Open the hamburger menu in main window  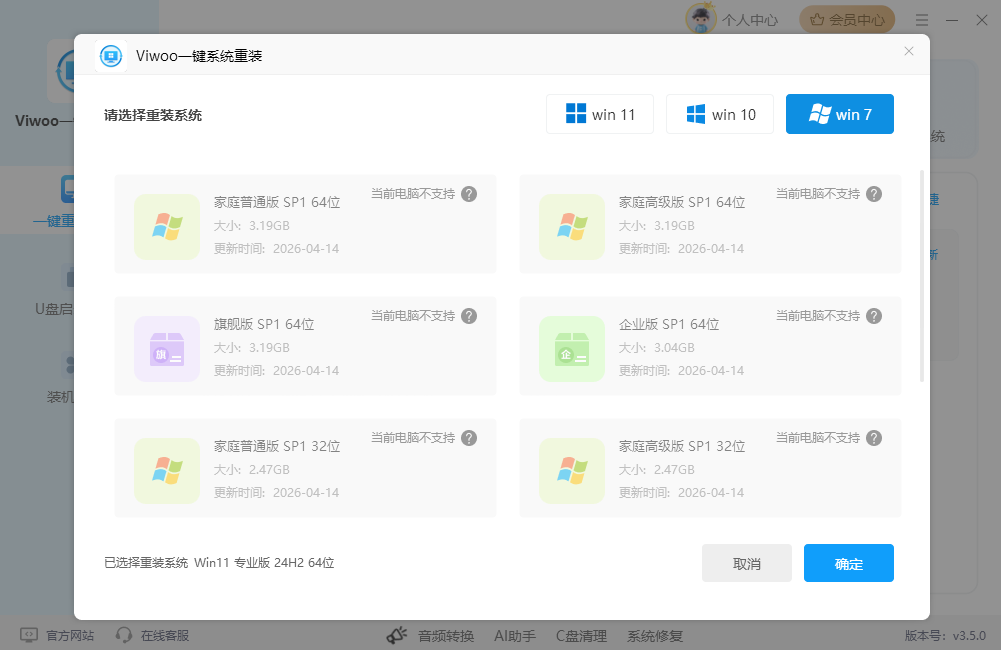(x=922, y=20)
